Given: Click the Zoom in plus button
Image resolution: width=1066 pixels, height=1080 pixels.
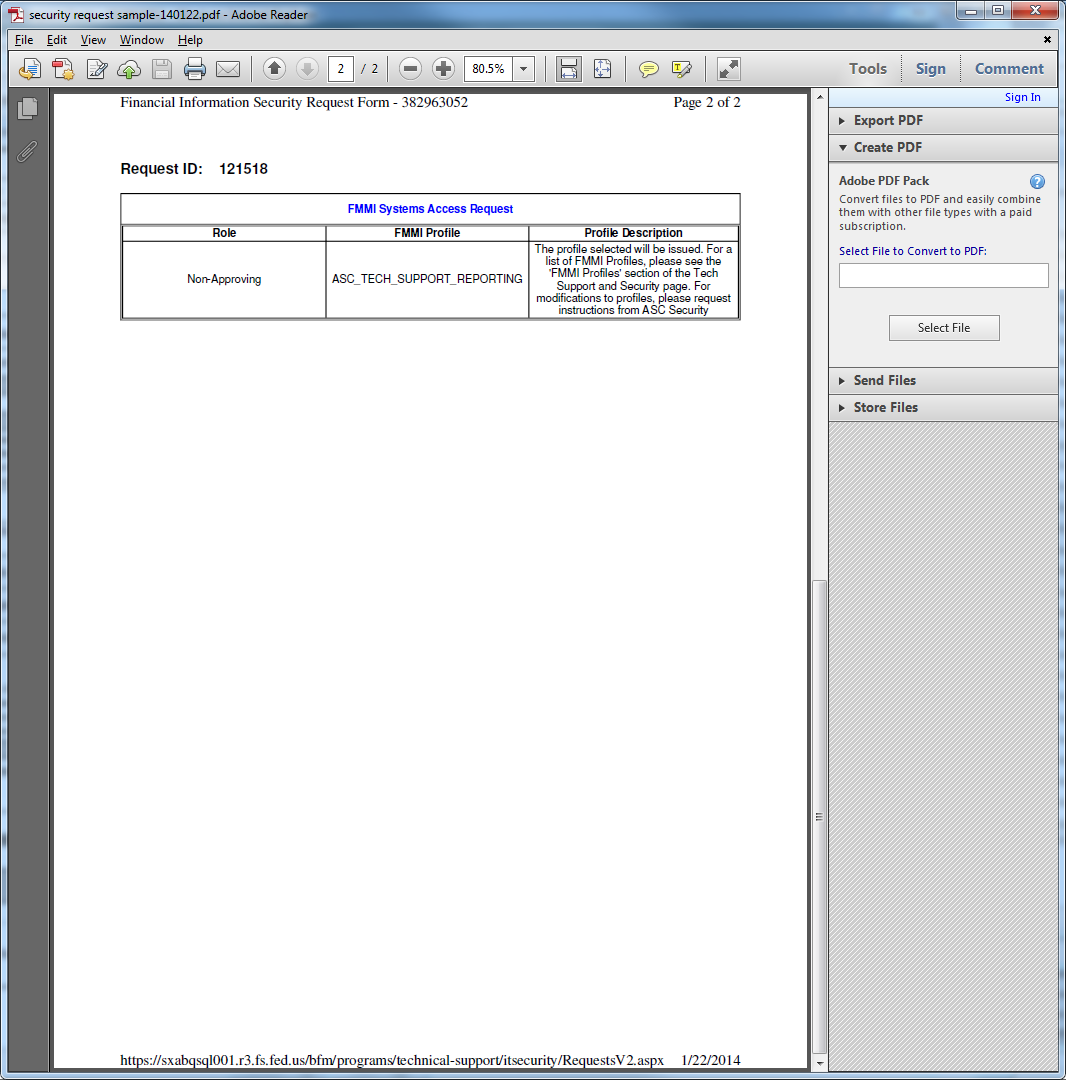Looking at the screenshot, I should (443, 69).
